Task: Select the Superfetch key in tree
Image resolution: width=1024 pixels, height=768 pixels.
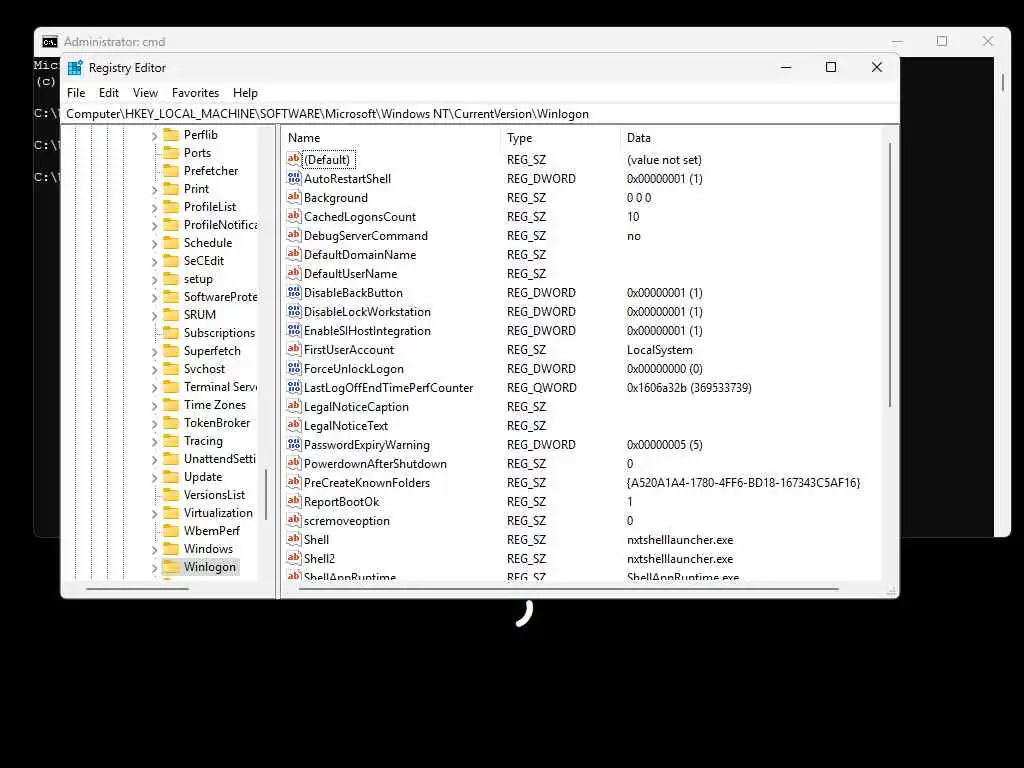Action: [x=212, y=351]
